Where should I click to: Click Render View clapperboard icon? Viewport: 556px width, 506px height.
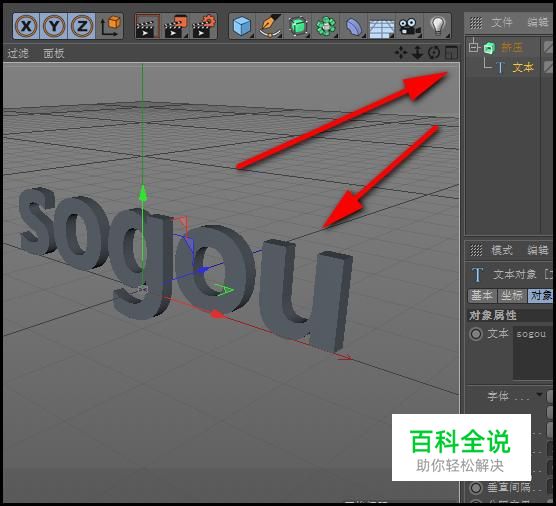pos(147,26)
